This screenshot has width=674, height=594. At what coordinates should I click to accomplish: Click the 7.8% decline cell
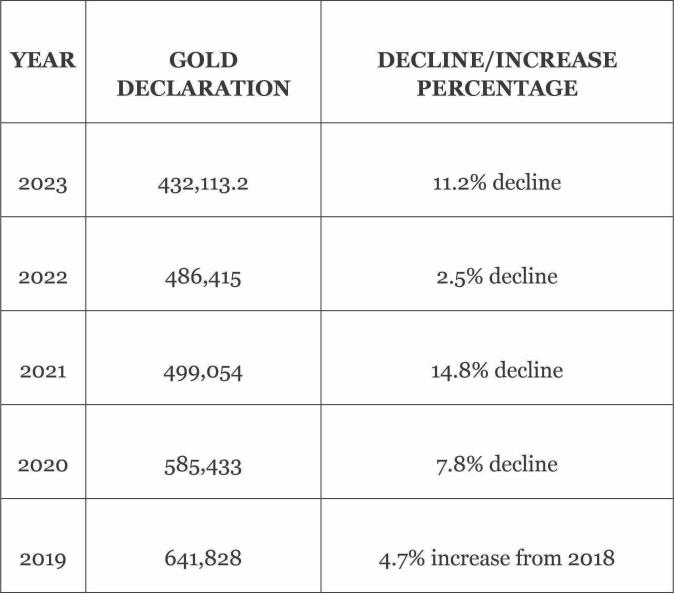(497, 464)
